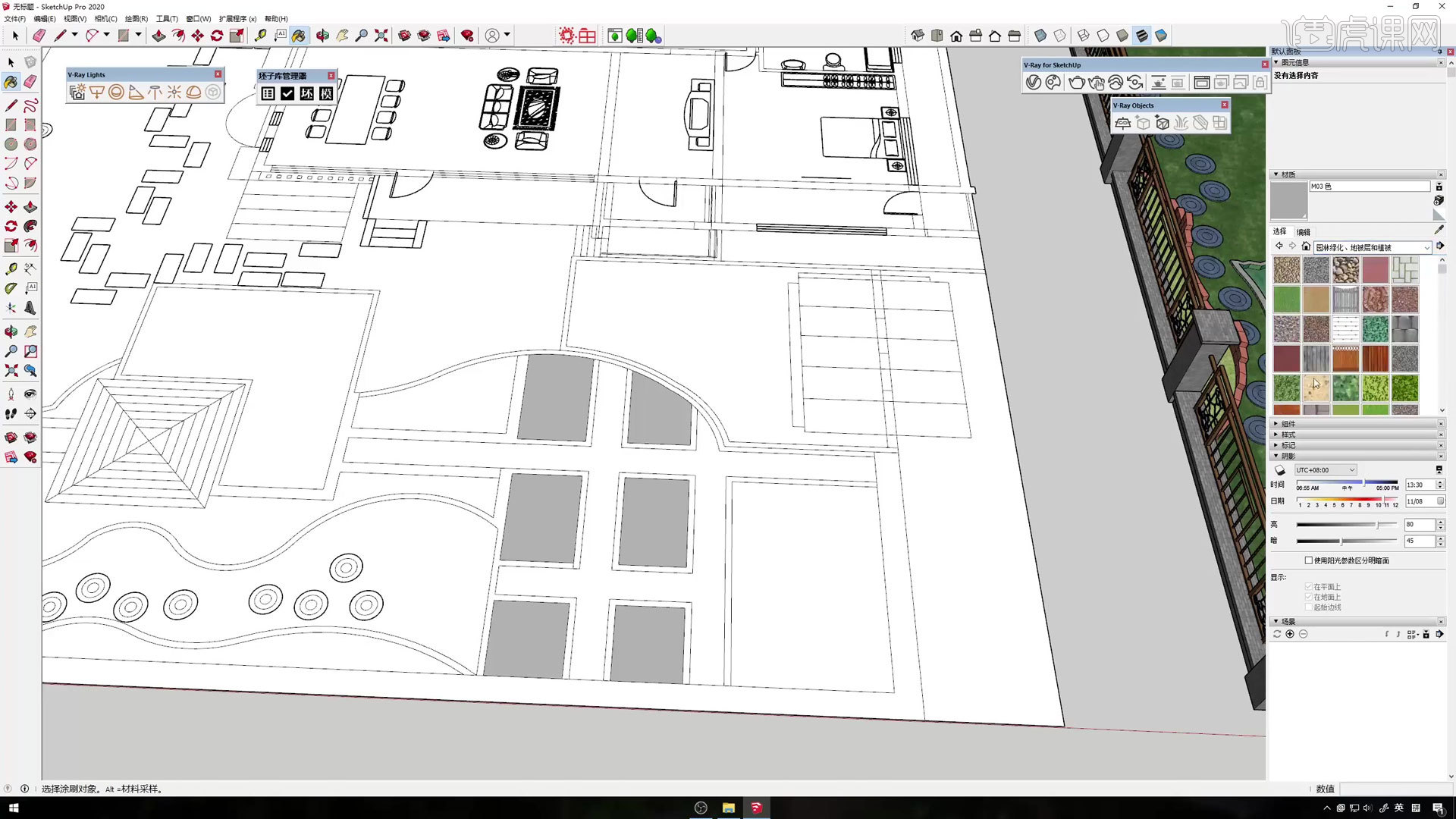Screen dimensions: 1456x819
Task: Toggle 在地面上 checkbox
Action: pos(1308,597)
